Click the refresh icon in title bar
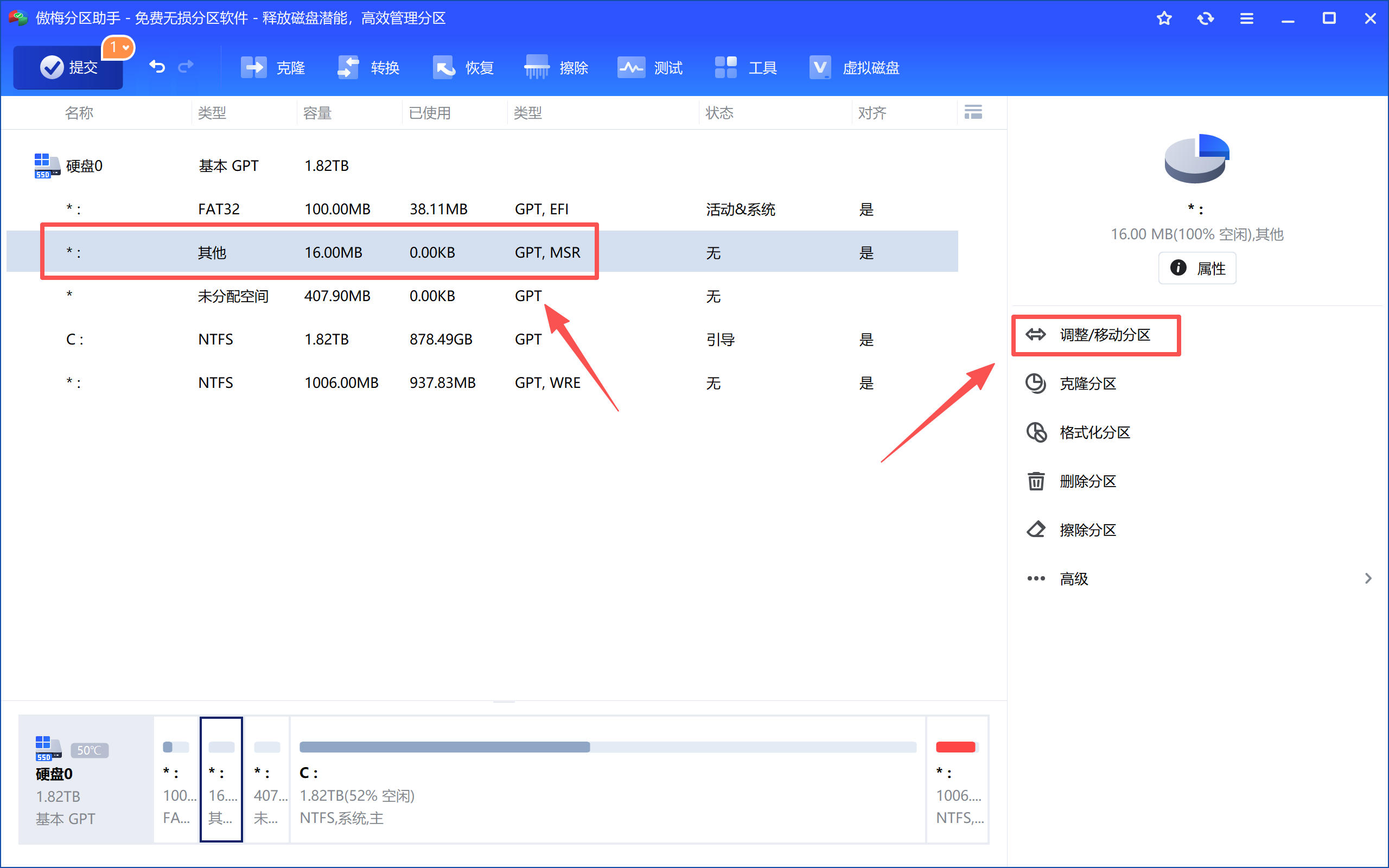Viewport: 1389px width, 868px height. [x=1205, y=18]
